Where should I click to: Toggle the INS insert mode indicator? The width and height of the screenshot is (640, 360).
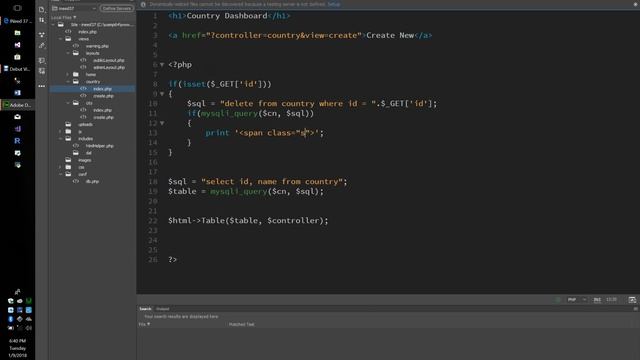click(x=597, y=300)
